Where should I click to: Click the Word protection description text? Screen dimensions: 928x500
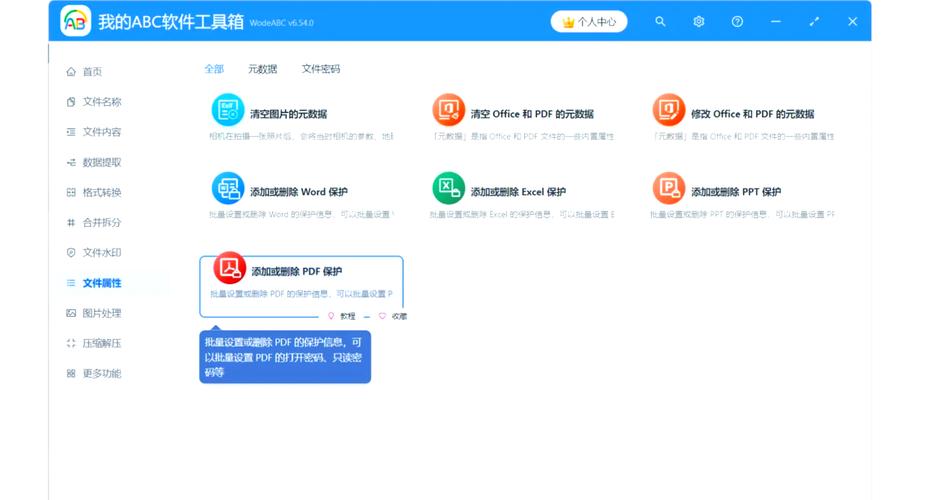coord(301,214)
